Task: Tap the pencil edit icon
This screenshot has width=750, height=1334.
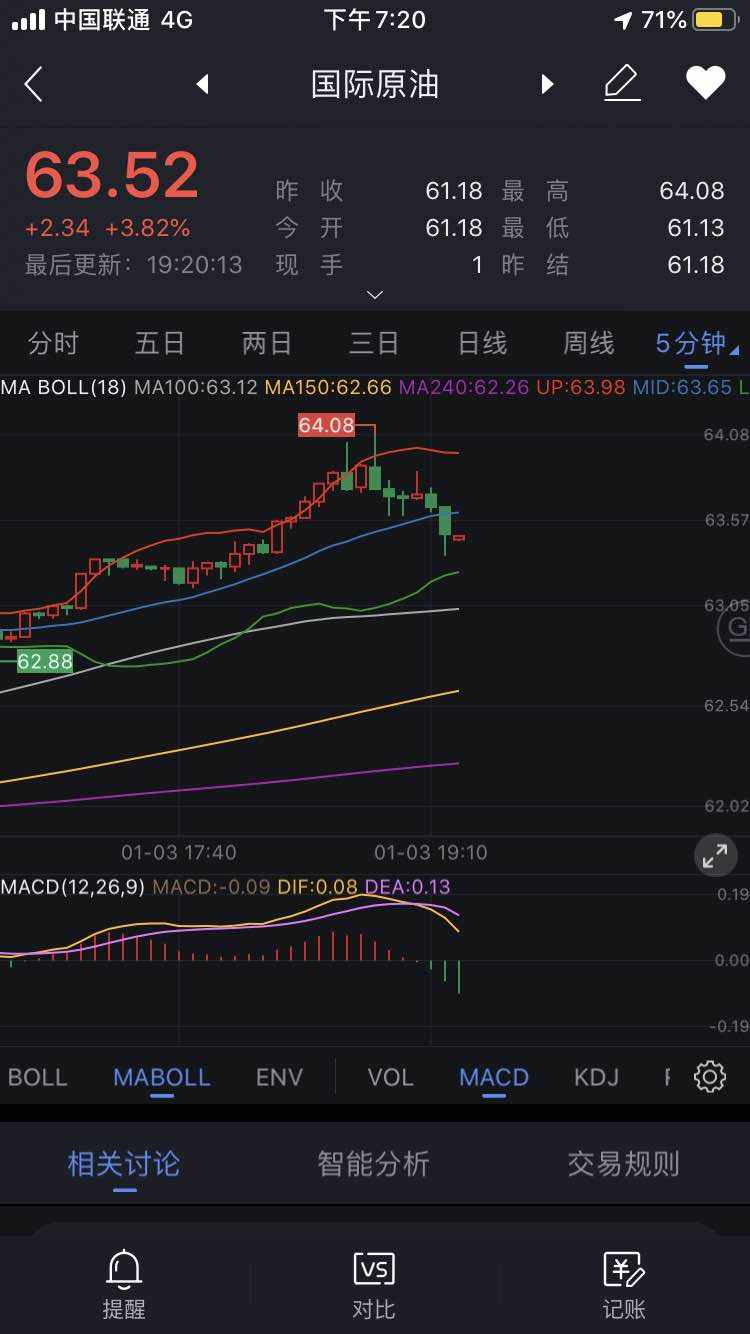Action: [622, 83]
